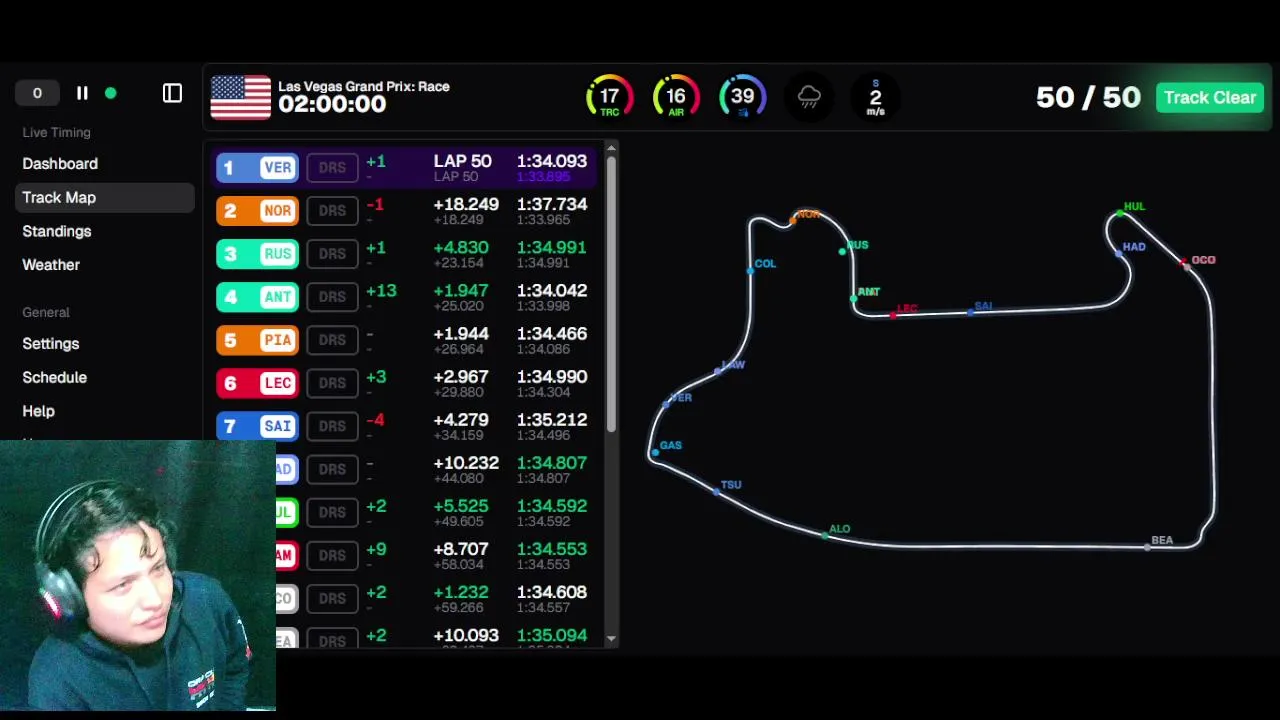Click the track temperature gauge 17

tap(609, 98)
